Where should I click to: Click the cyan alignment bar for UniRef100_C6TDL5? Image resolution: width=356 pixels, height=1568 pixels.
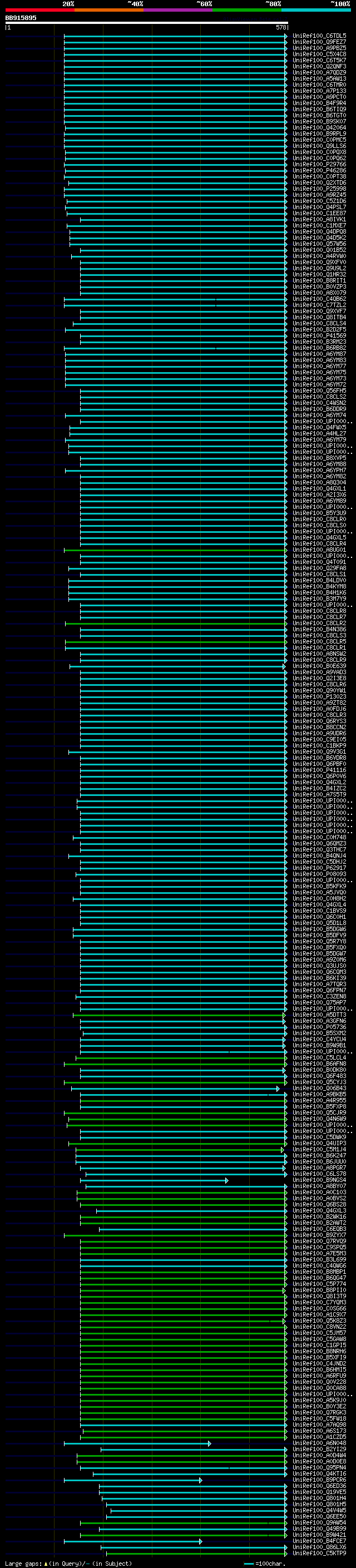click(x=175, y=36)
